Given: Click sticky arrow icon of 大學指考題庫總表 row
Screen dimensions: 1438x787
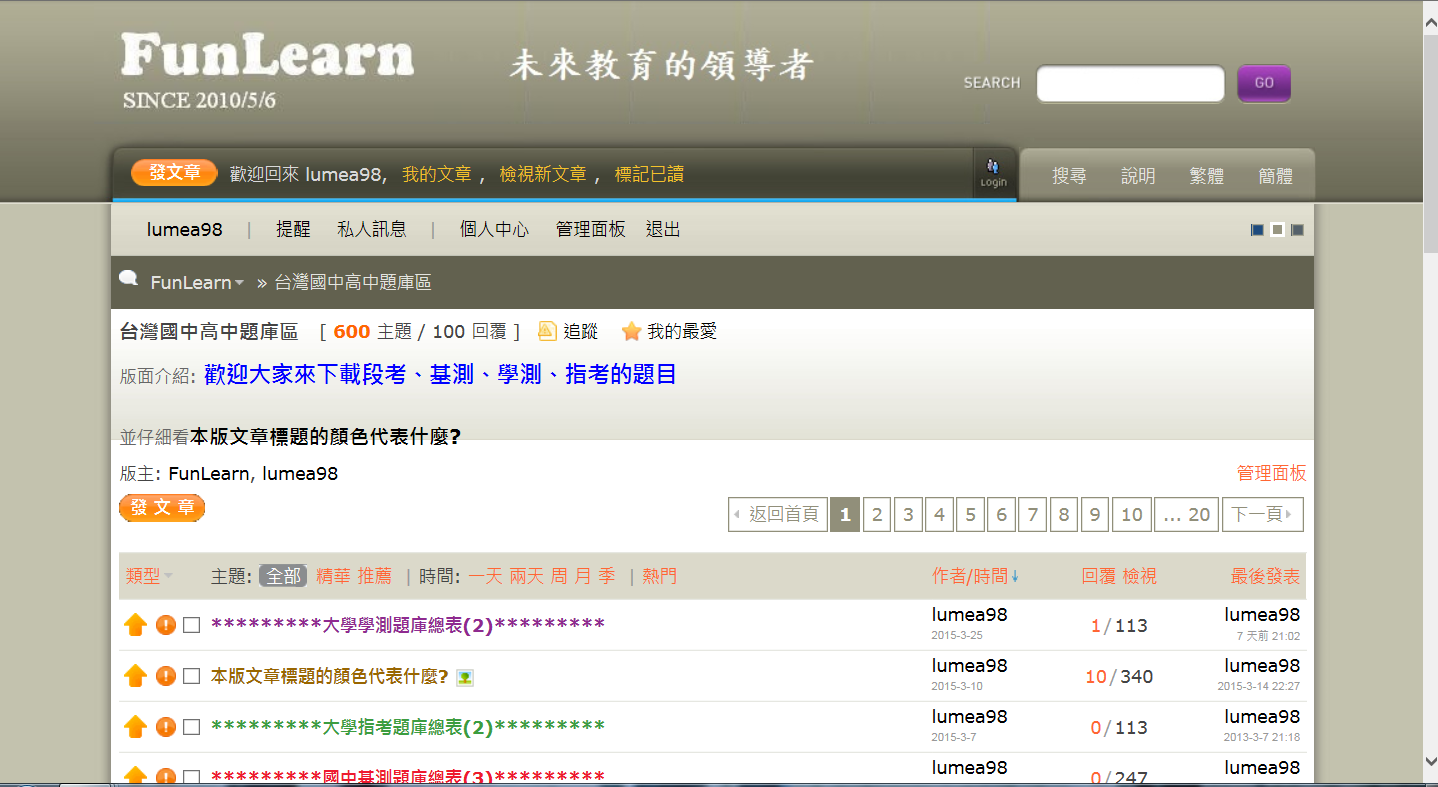Looking at the screenshot, I should pos(135,727).
